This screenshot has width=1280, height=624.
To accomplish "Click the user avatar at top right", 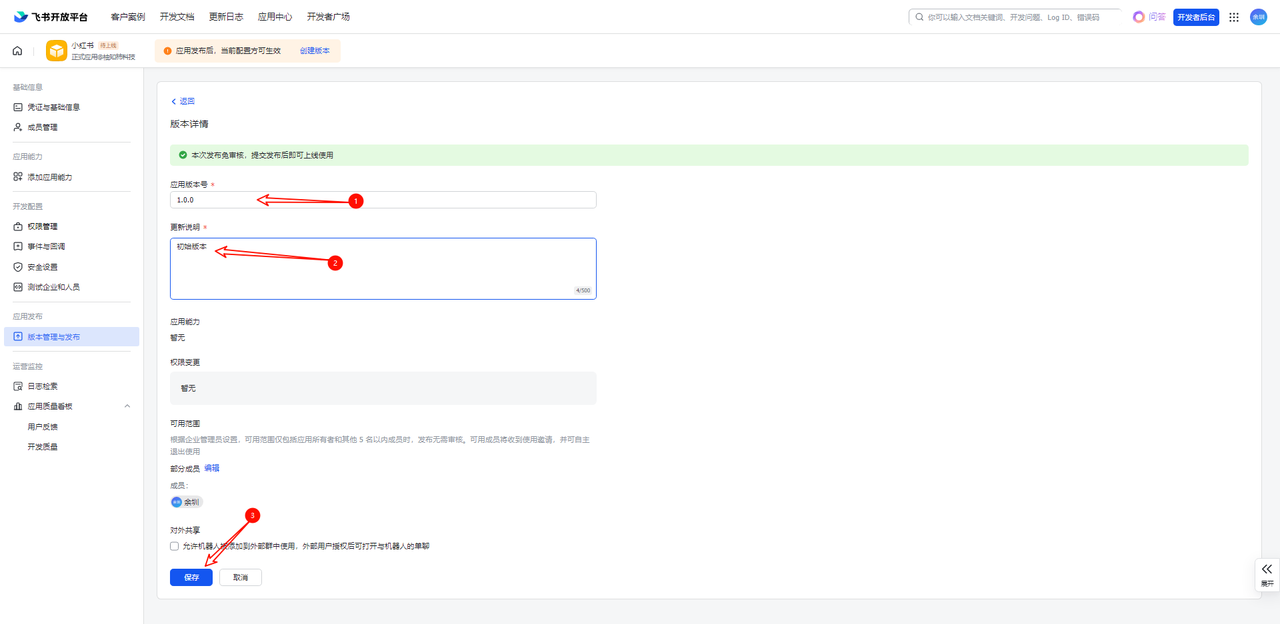I will click(1258, 17).
